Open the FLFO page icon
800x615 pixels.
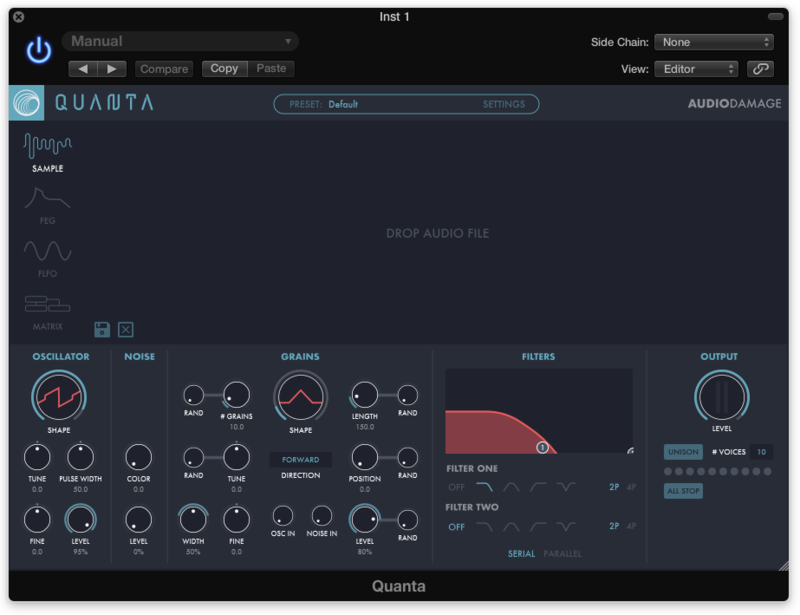click(47, 255)
